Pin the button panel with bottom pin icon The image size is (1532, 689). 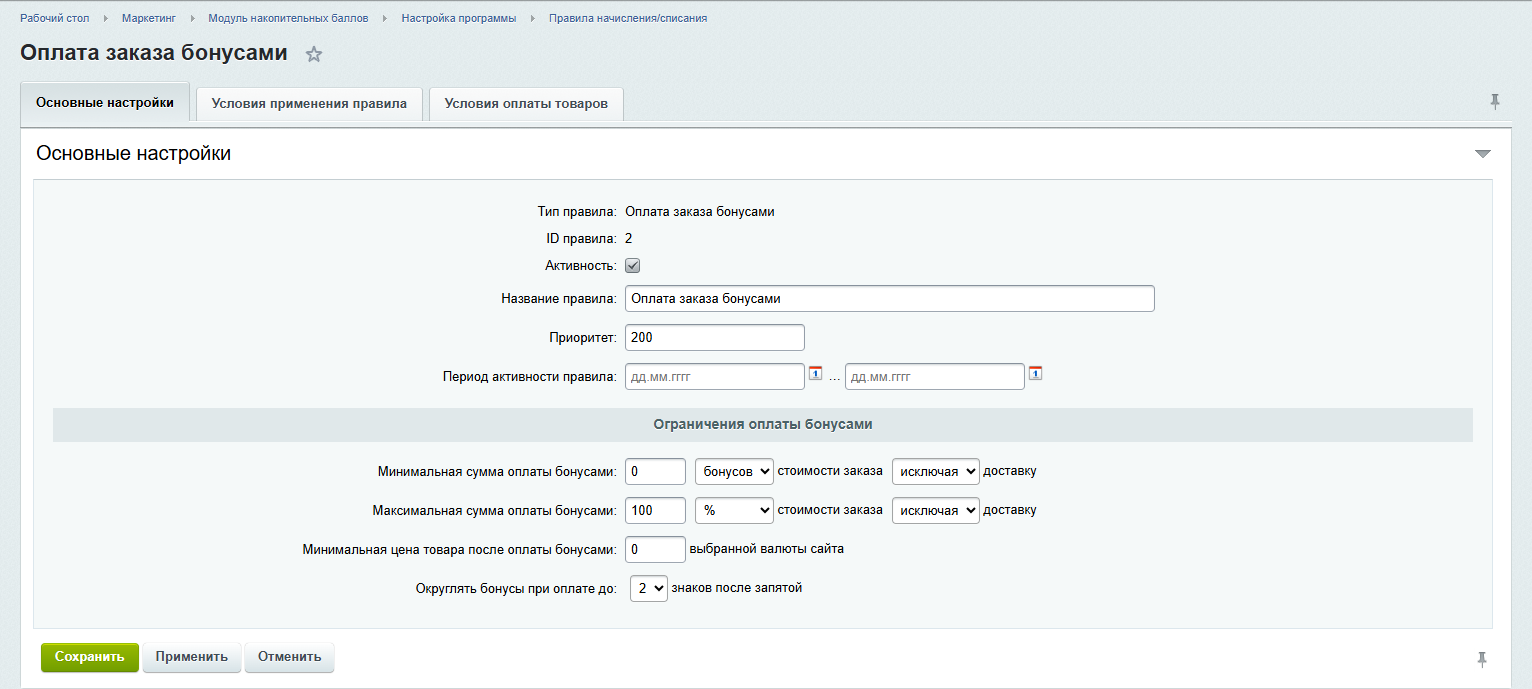click(x=1482, y=659)
